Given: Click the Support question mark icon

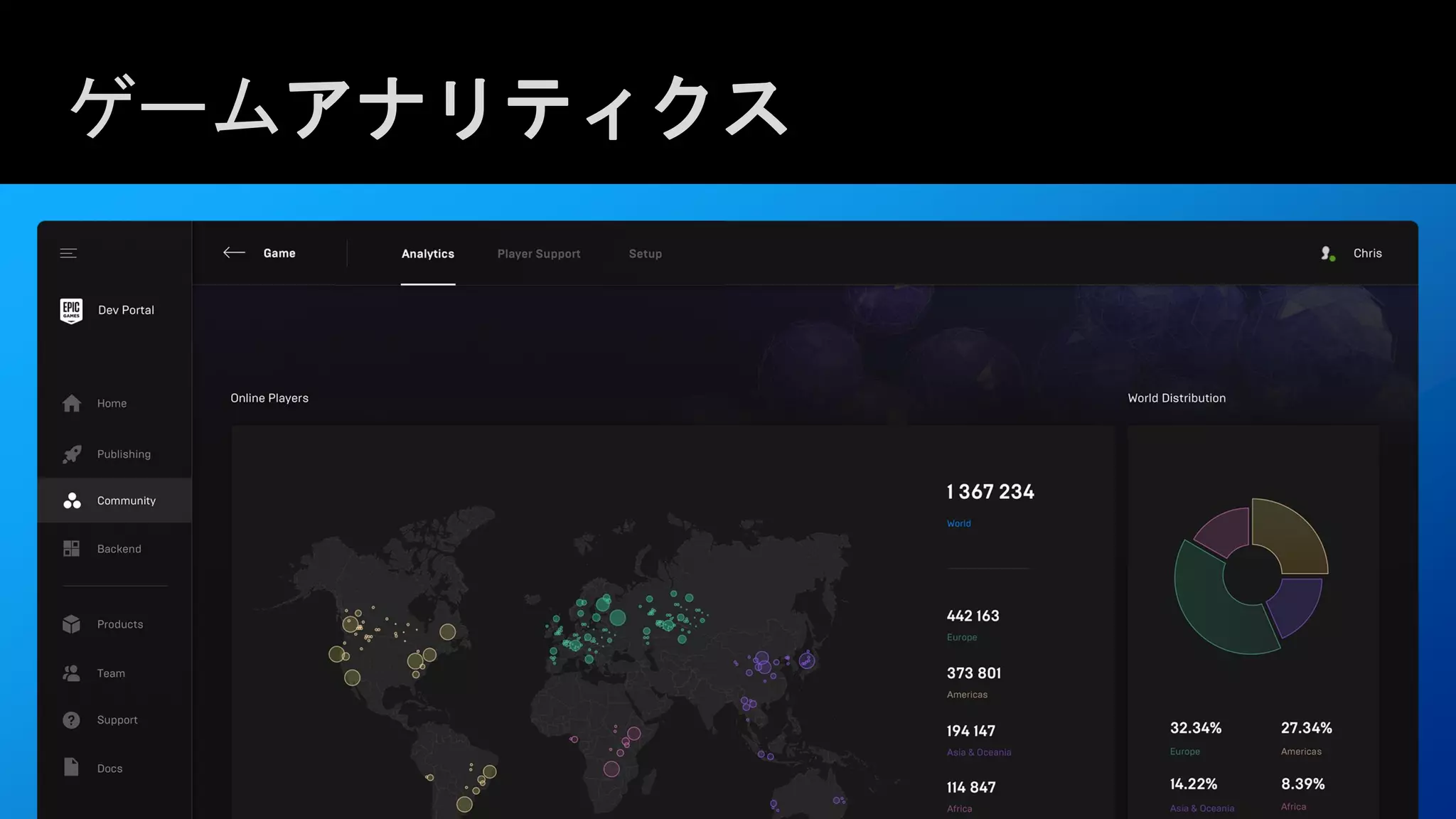Looking at the screenshot, I should tap(71, 720).
